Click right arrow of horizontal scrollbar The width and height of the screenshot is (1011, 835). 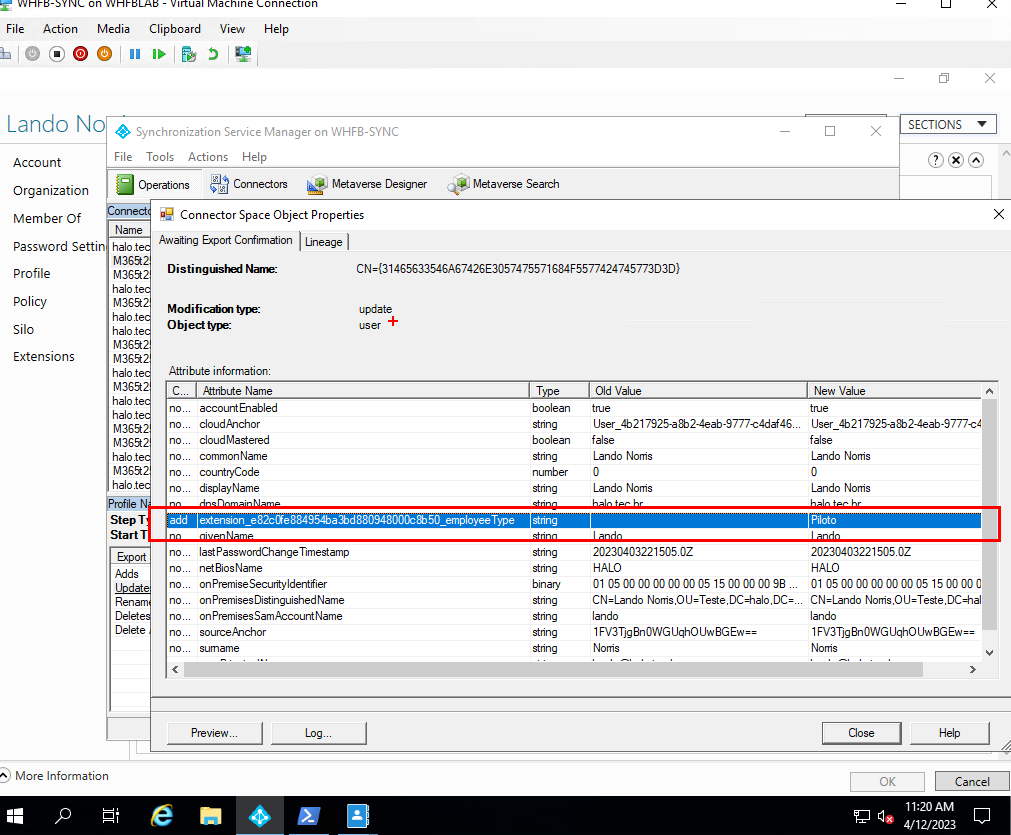coord(973,670)
